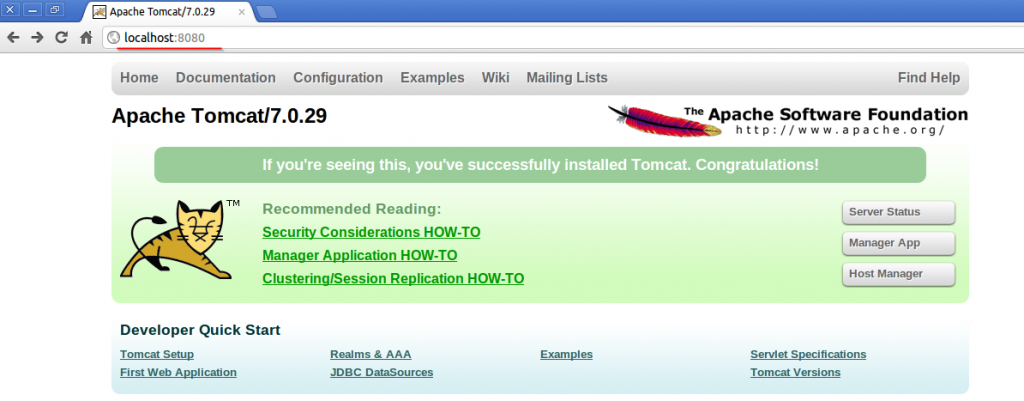Select the Apache Tomcat/7.0.29 browser tab
Screen dimensions: 1024x401
[x=168, y=12]
